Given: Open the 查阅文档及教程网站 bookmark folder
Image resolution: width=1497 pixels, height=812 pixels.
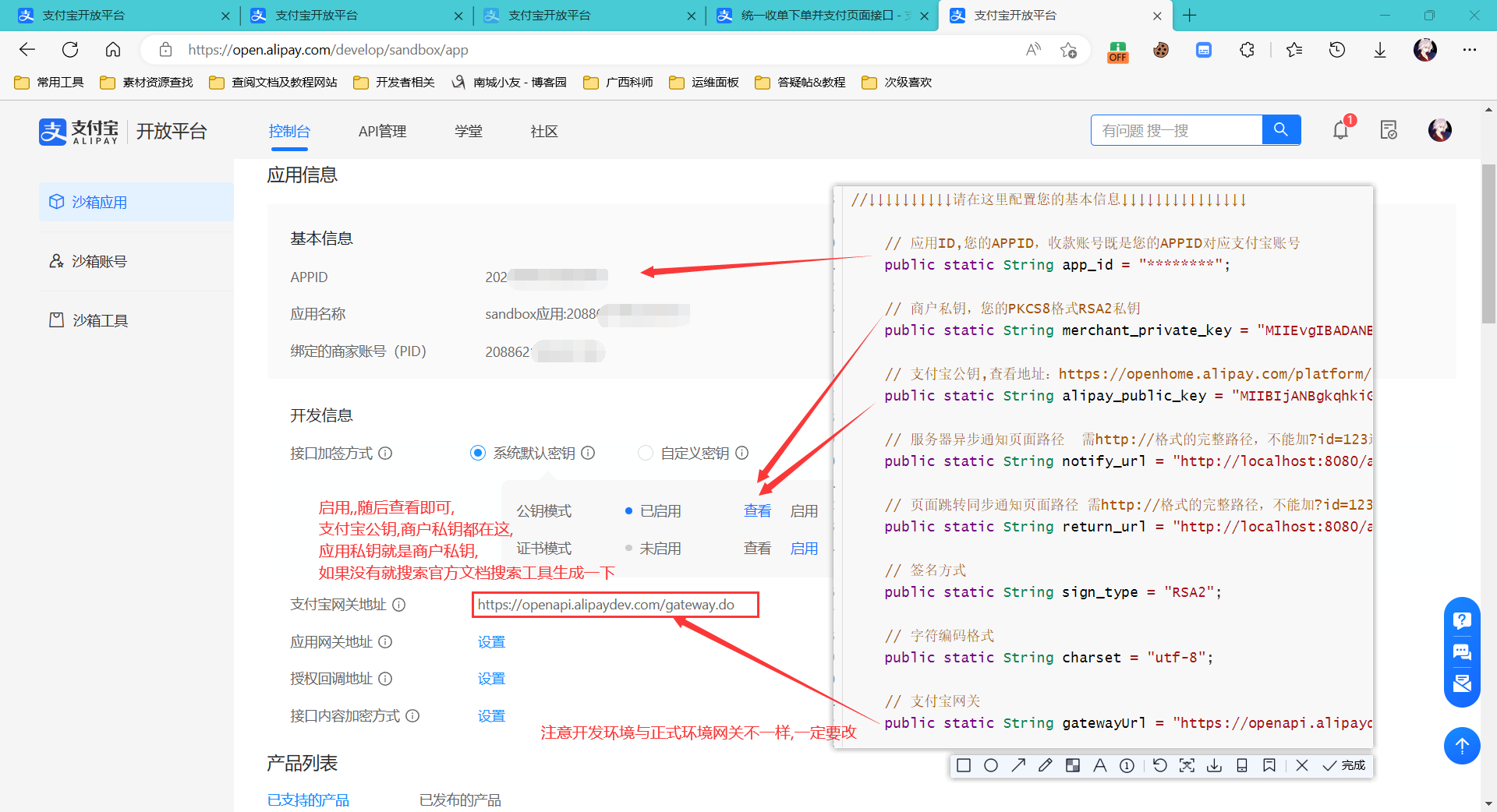Looking at the screenshot, I should tap(273, 82).
